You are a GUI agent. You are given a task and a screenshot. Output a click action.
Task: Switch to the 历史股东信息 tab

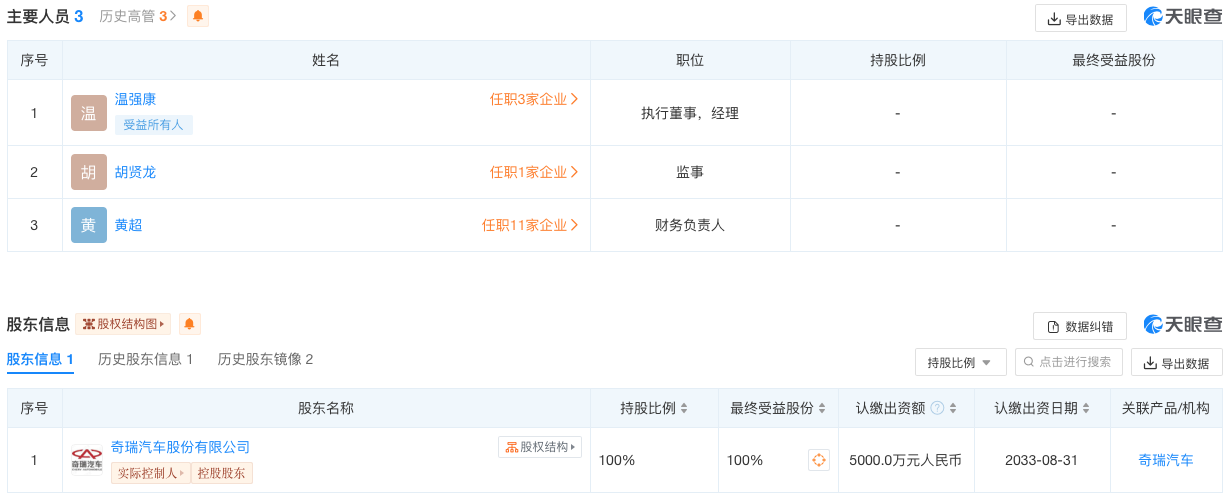[x=145, y=359]
